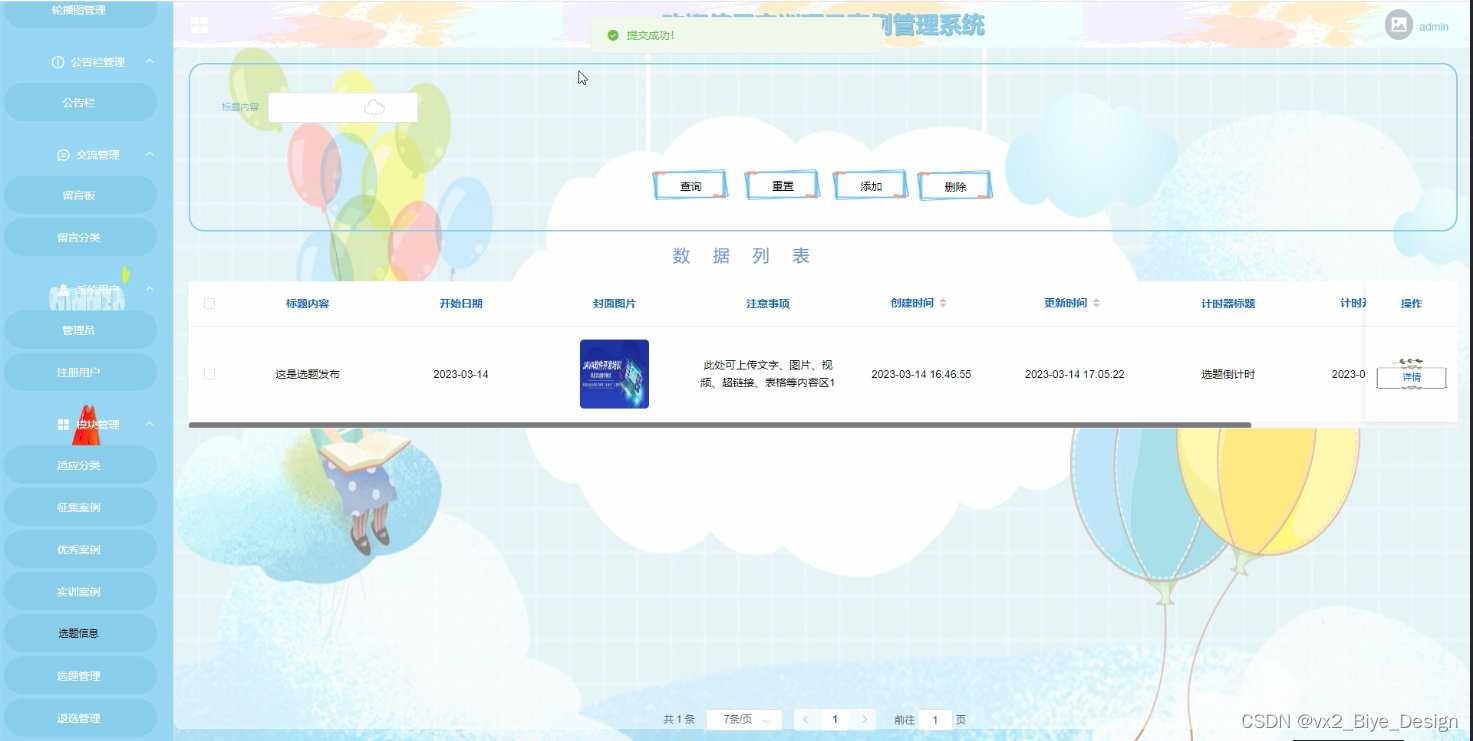Click the 2023-03-14 start date cell
Viewport: 1473px width, 741px height.
coord(461,374)
